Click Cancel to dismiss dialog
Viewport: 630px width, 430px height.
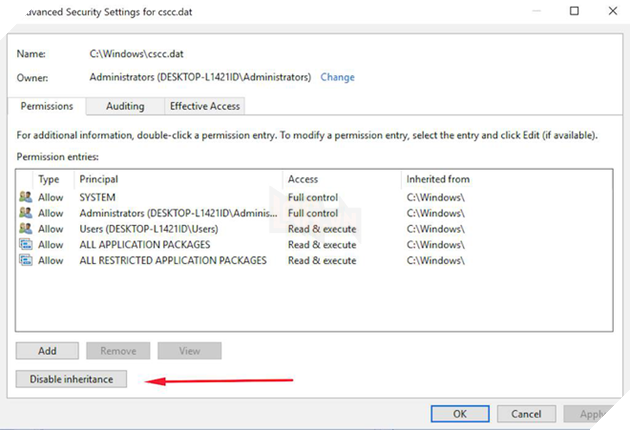pyautogui.click(x=526, y=413)
